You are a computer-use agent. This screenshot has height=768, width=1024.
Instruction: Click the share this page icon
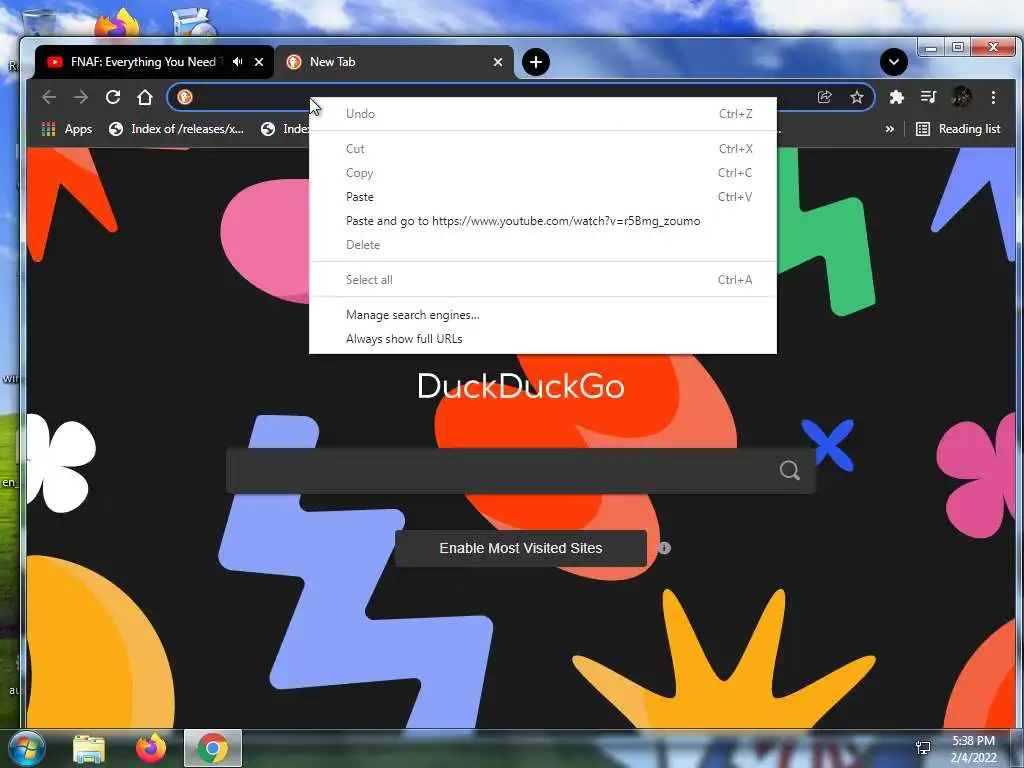[x=824, y=97]
